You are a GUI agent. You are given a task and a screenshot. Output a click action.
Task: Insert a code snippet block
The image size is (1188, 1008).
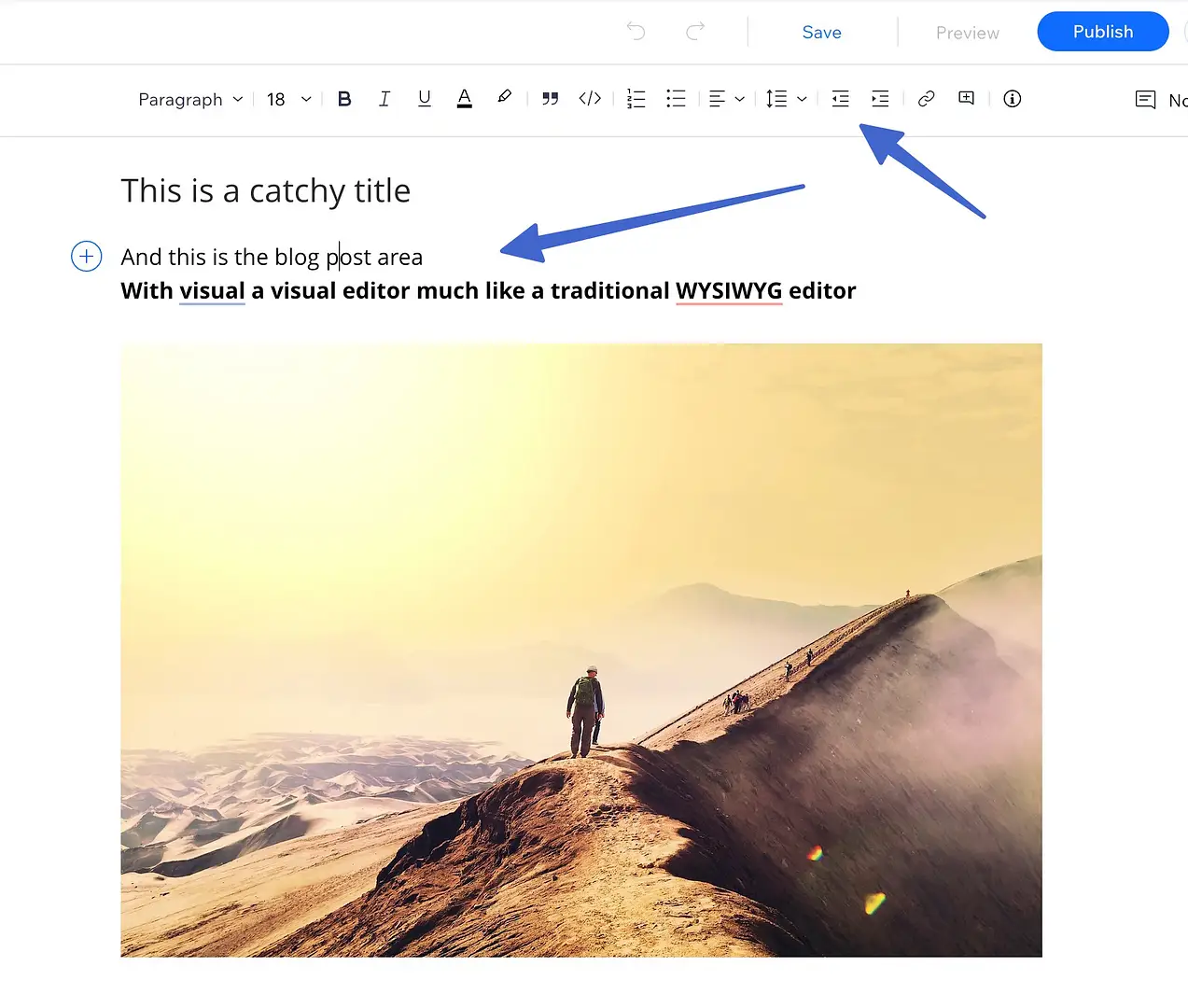[590, 99]
